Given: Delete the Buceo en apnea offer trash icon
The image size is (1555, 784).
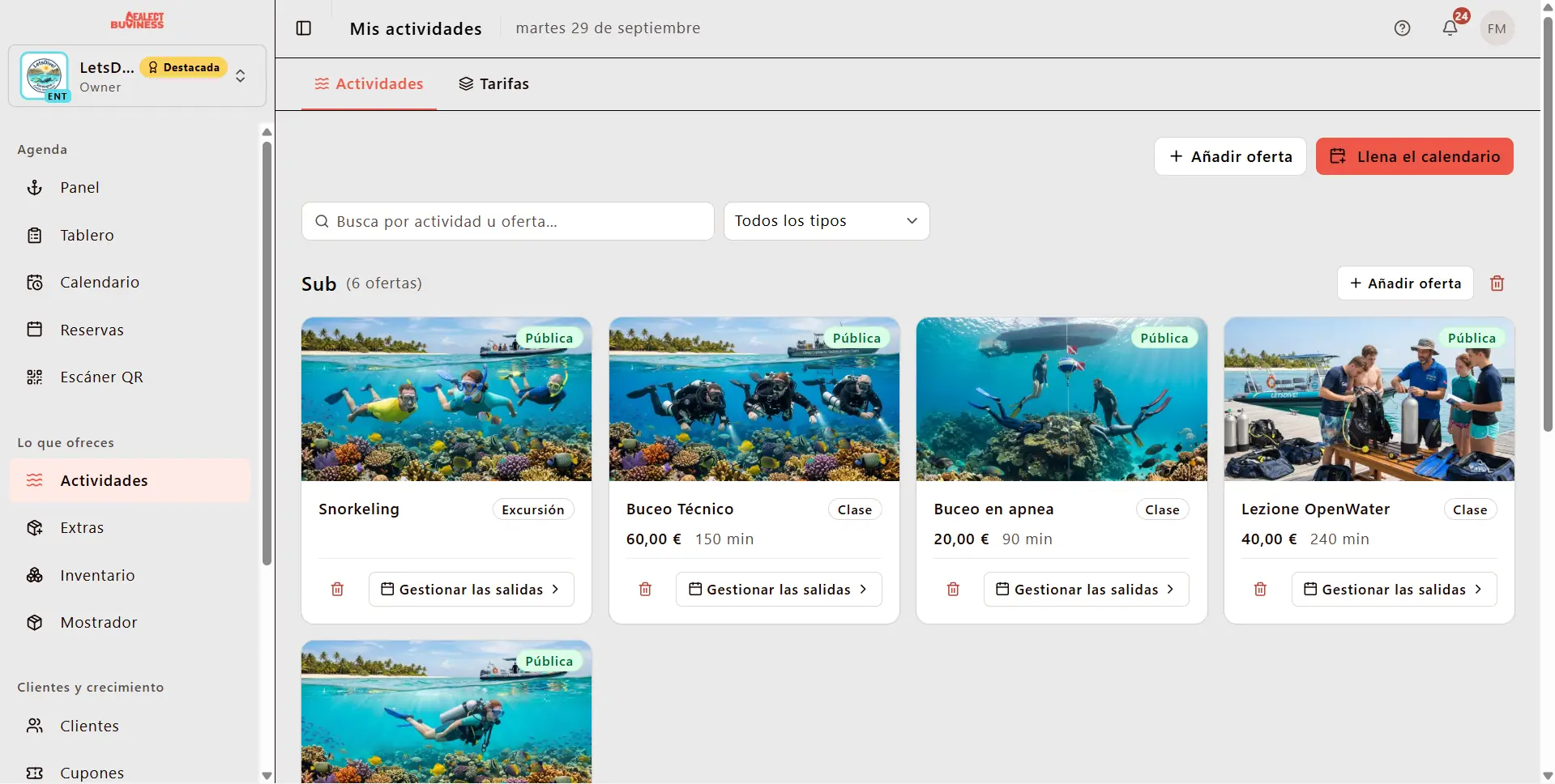Looking at the screenshot, I should click(x=953, y=590).
